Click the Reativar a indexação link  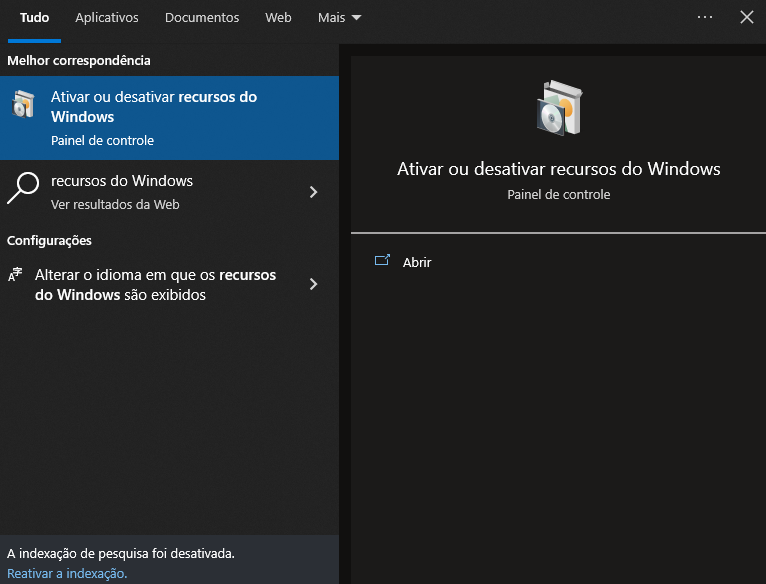tap(67, 573)
